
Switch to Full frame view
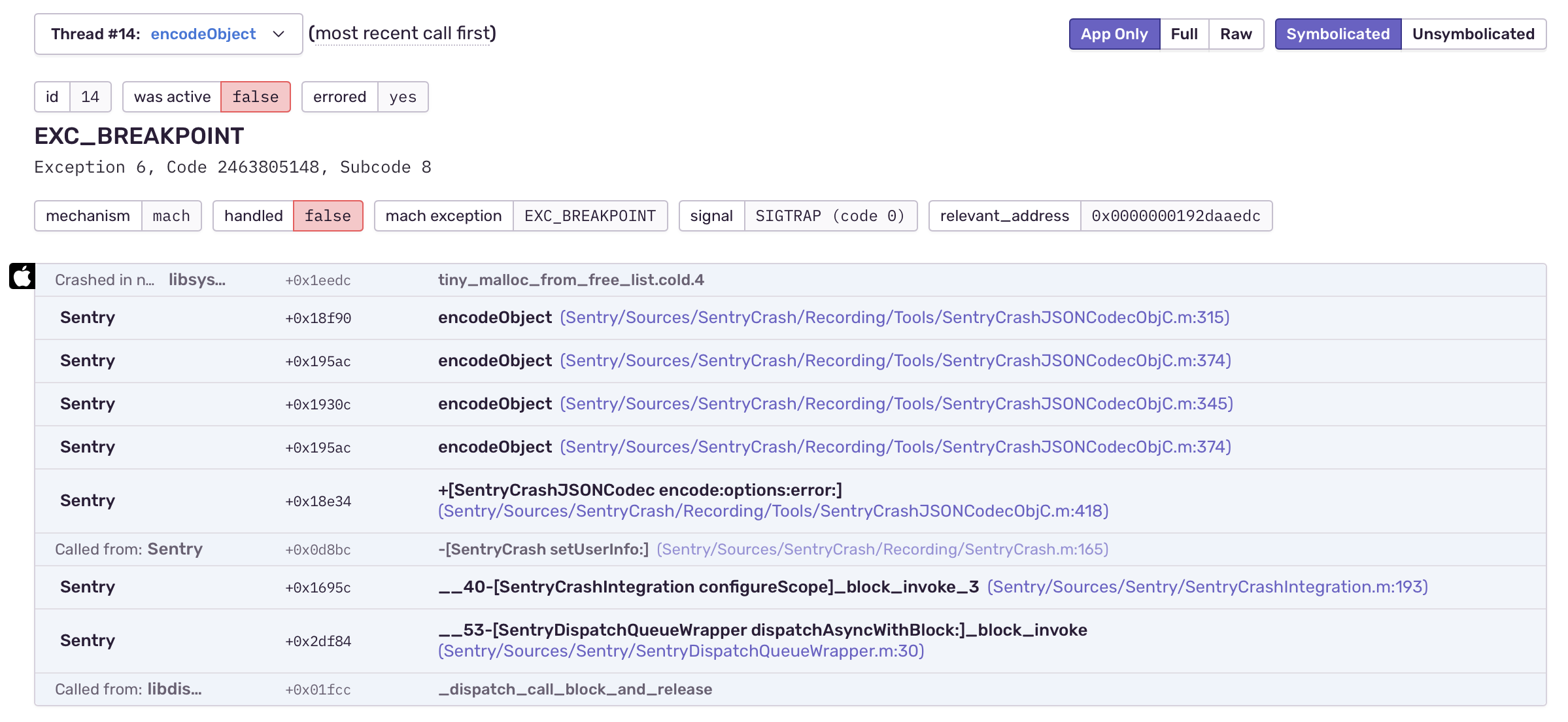click(1185, 33)
